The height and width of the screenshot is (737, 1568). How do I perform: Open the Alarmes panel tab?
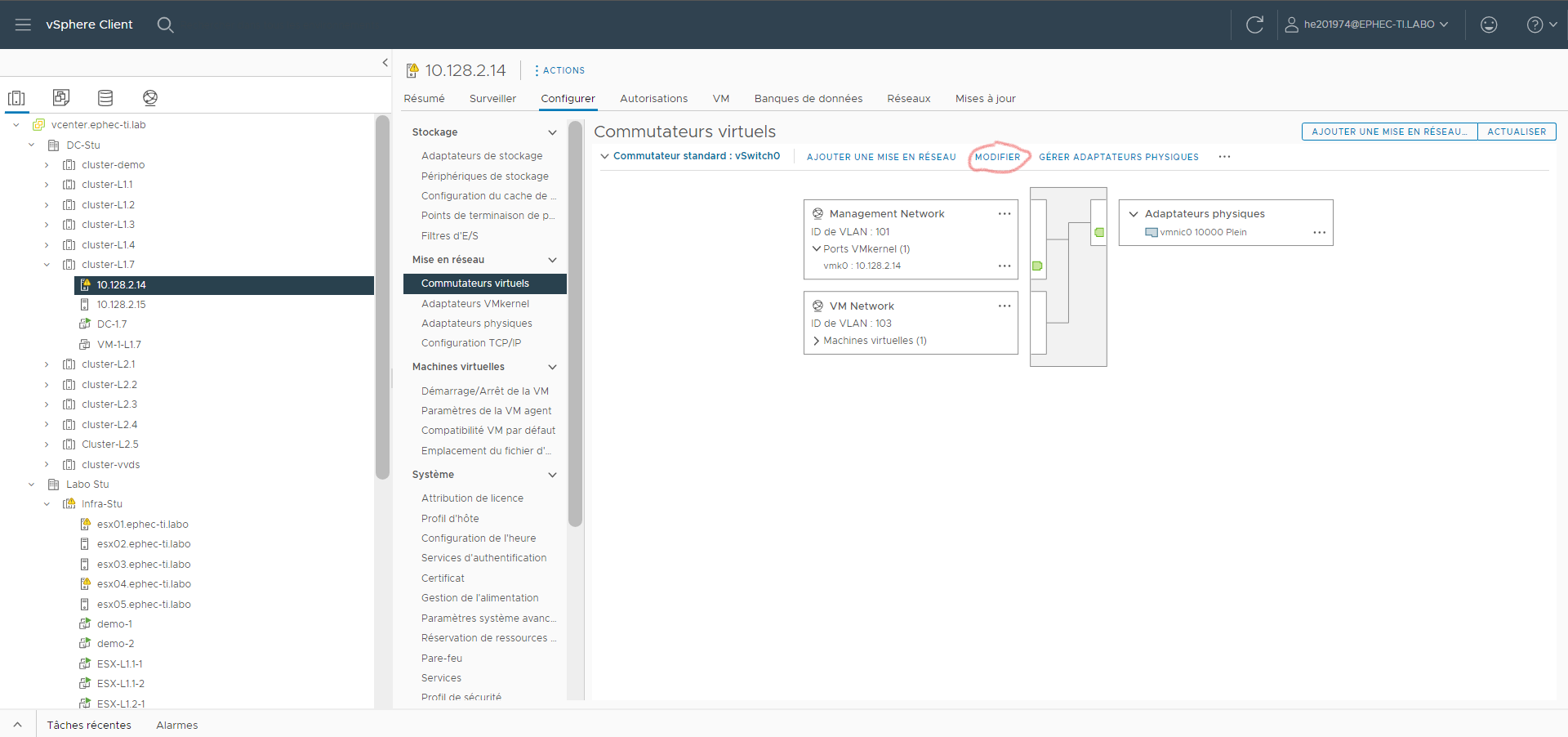[x=177, y=726]
